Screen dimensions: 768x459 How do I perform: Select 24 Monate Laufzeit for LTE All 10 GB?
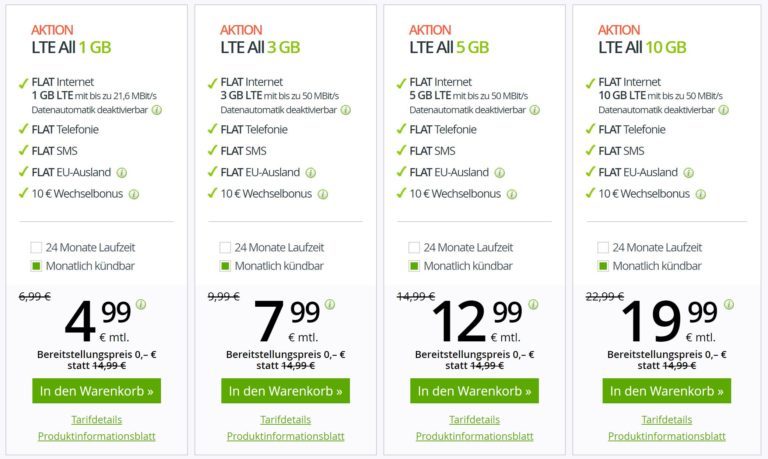603,247
